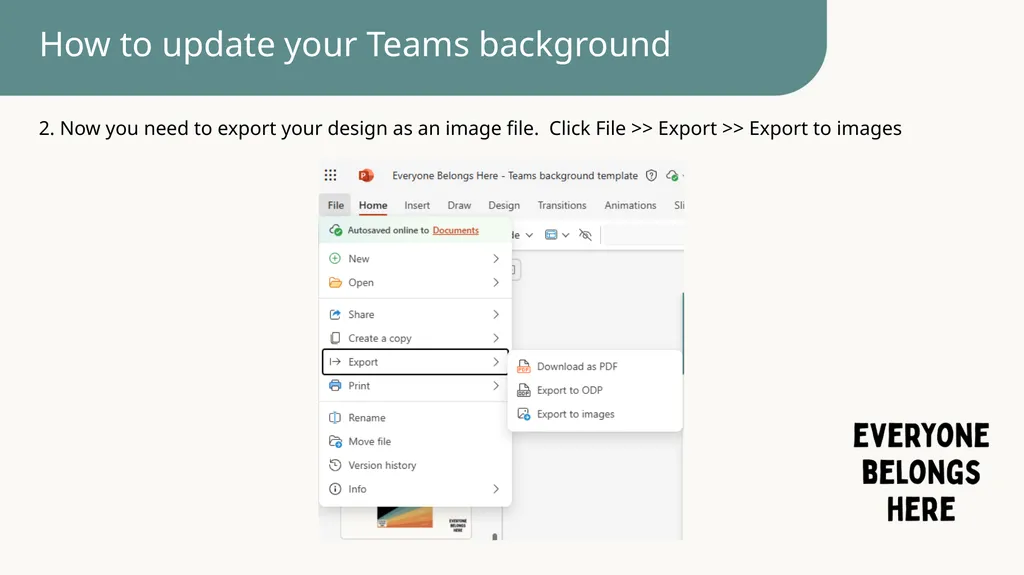Switch to the Insert tab
This screenshot has height=575, width=1024.
point(417,205)
